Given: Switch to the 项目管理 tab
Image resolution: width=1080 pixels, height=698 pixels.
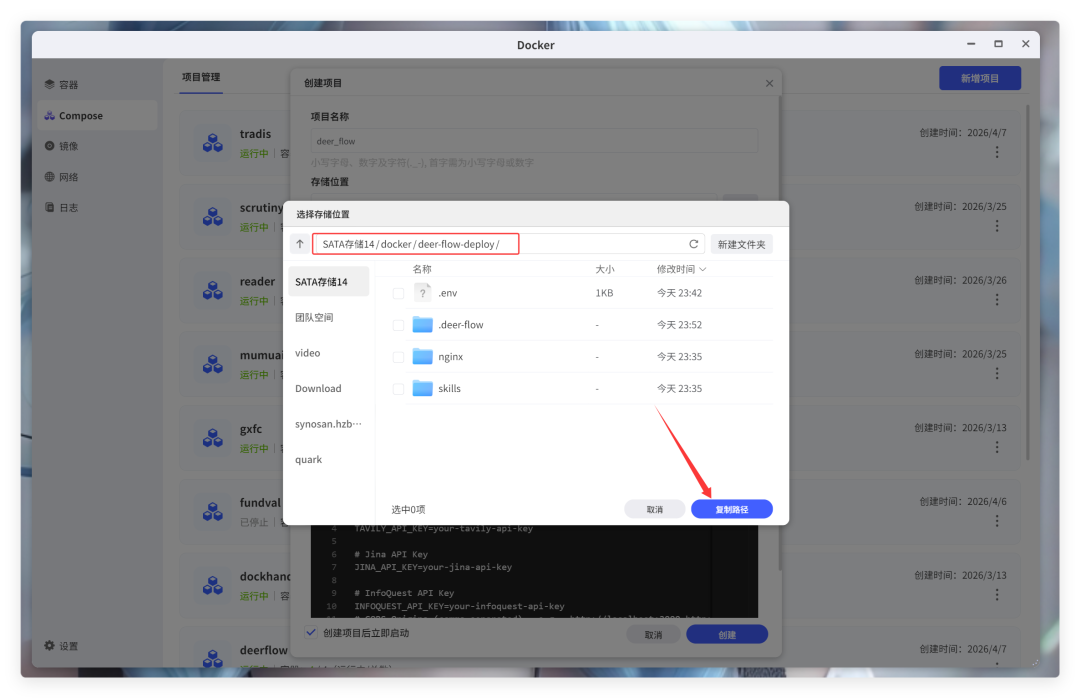Looking at the screenshot, I should pos(201,77).
